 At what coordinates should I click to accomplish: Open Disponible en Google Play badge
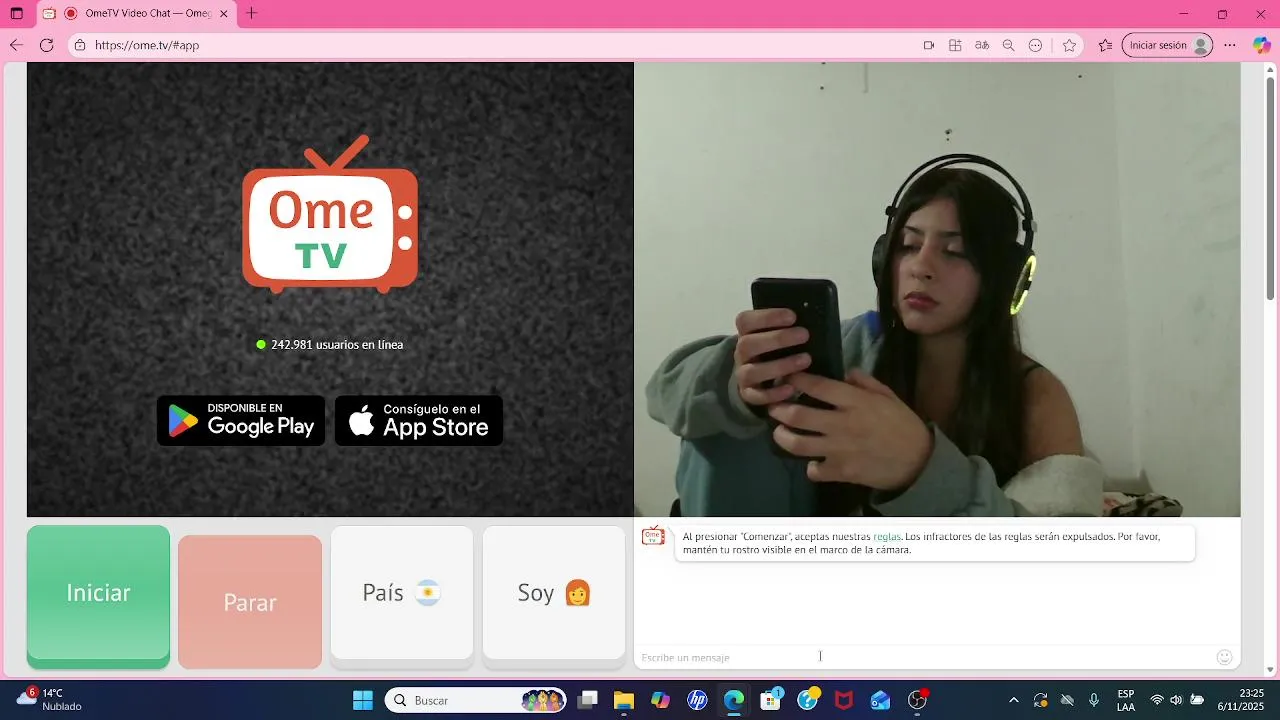point(241,420)
